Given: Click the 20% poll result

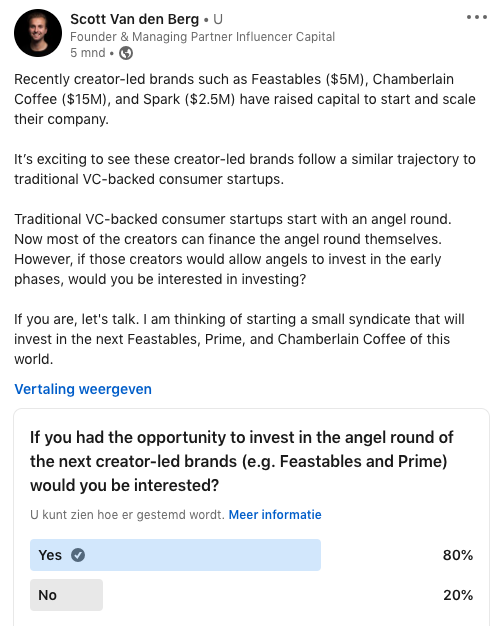Looking at the screenshot, I should (x=458, y=595).
